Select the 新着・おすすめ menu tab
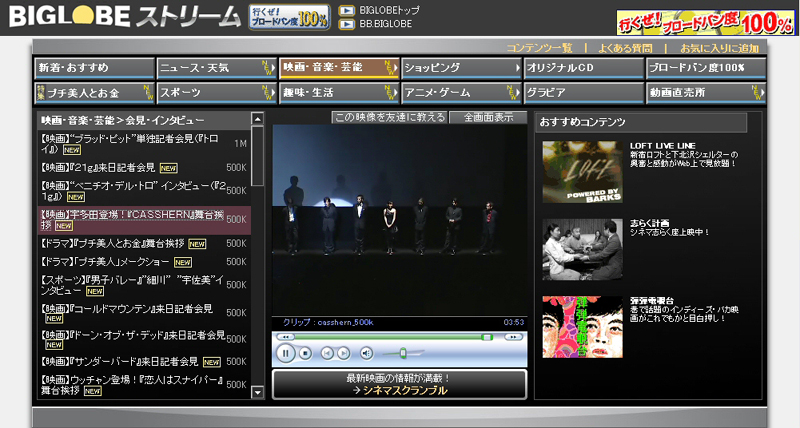800x428 pixels. click(x=94, y=68)
